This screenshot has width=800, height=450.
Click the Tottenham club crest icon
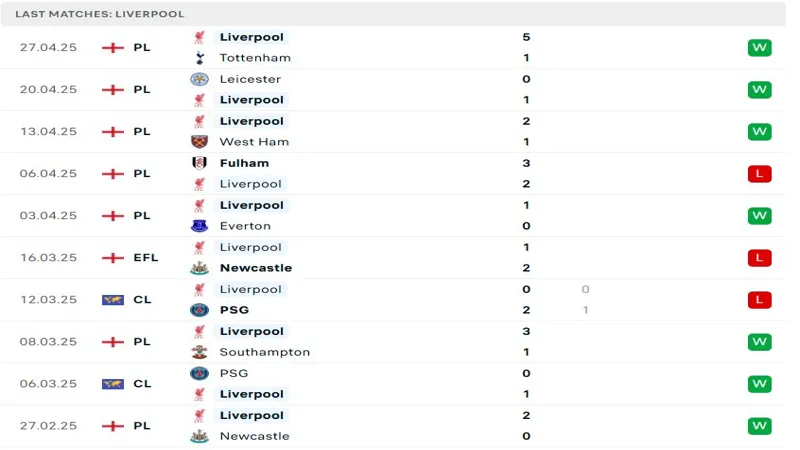[199, 58]
